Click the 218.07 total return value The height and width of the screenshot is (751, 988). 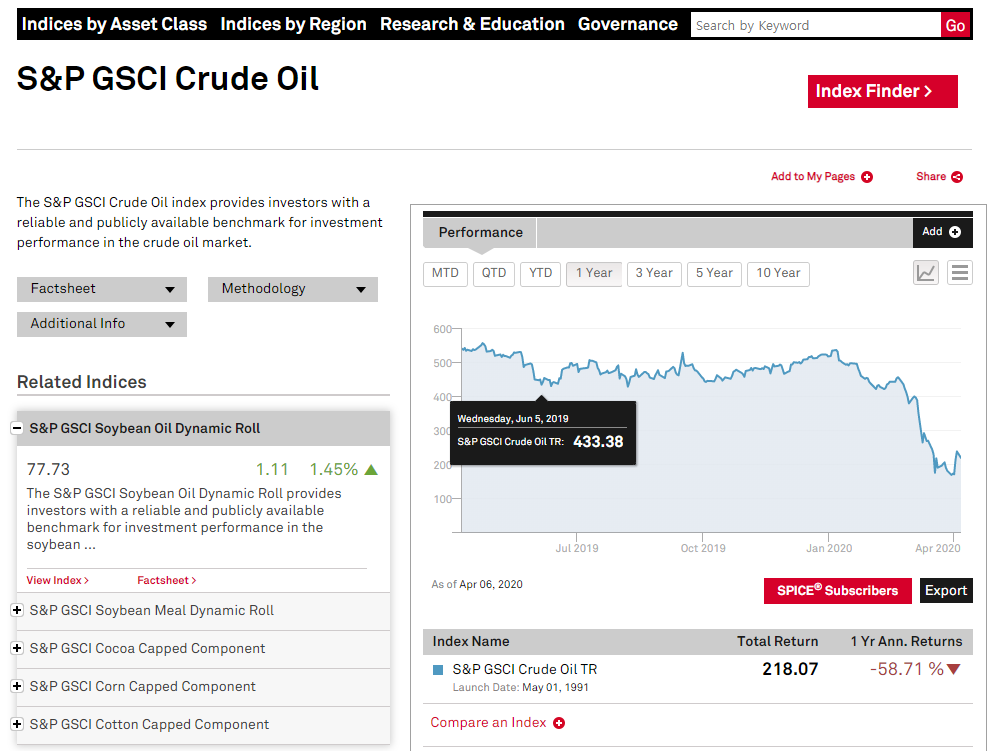click(790, 669)
